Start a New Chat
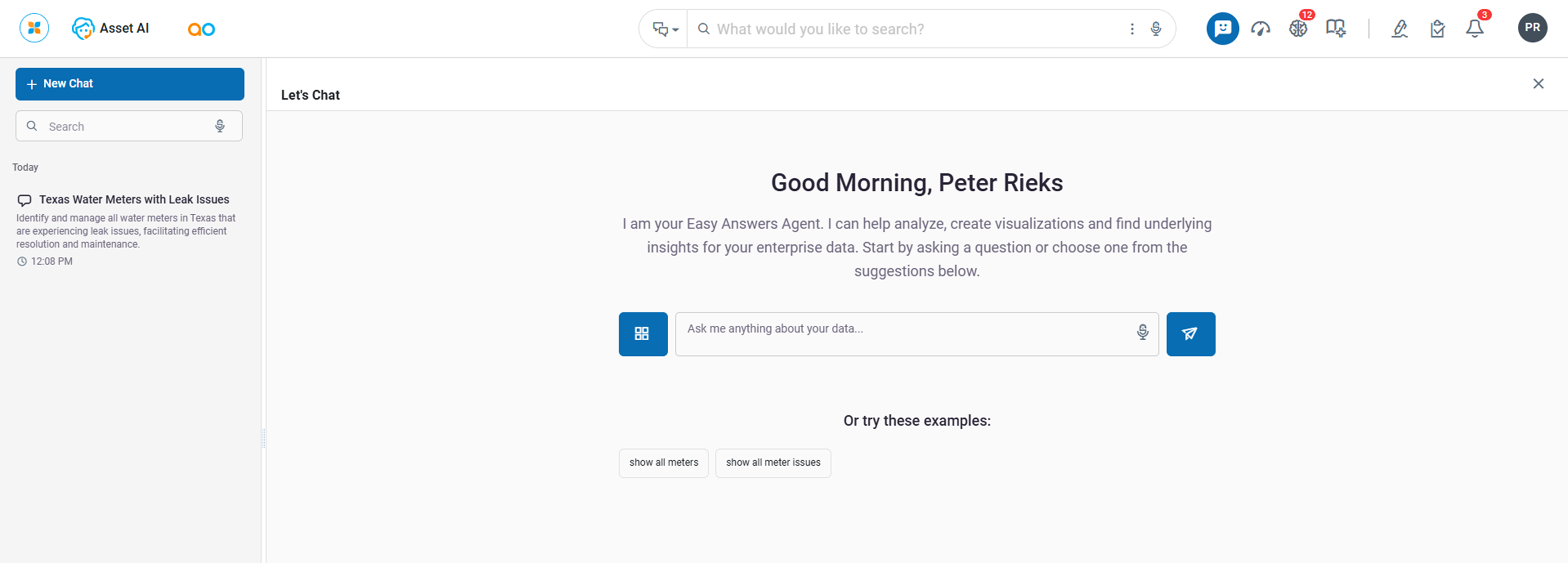The height and width of the screenshot is (563, 1568). [130, 84]
